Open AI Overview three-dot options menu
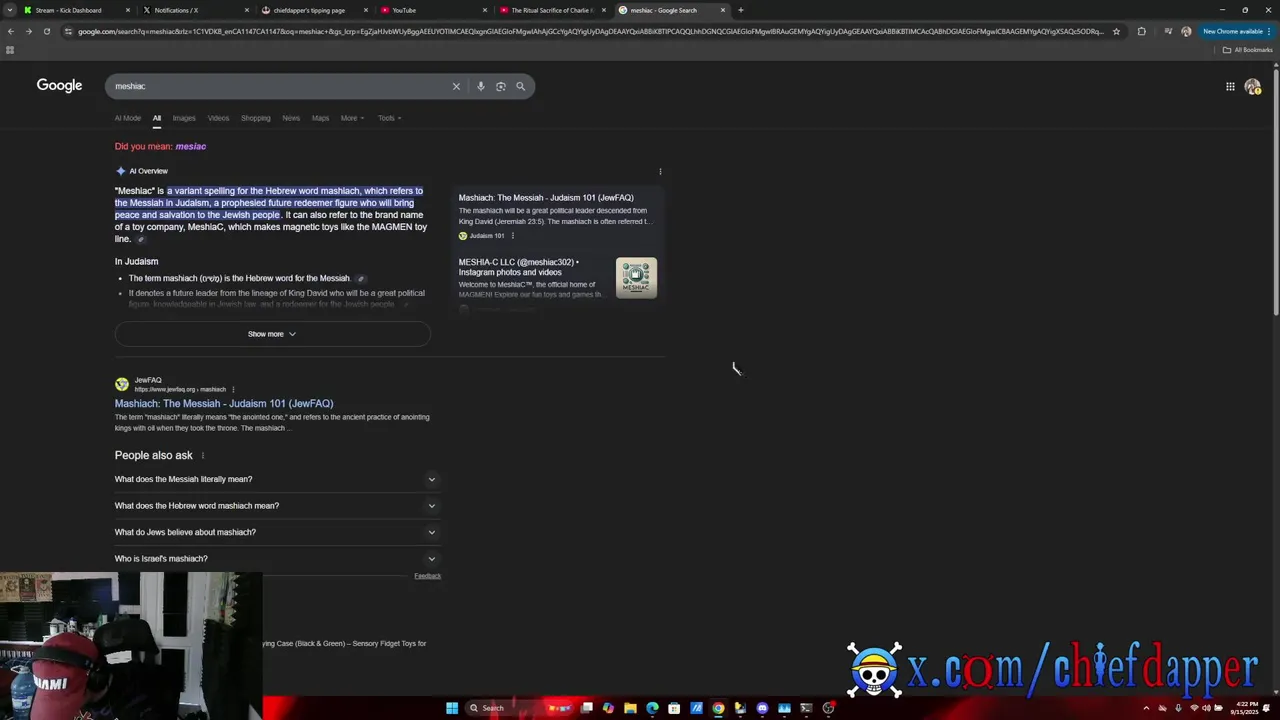Screen dimensions: 1280x720 tap(660, 171)
